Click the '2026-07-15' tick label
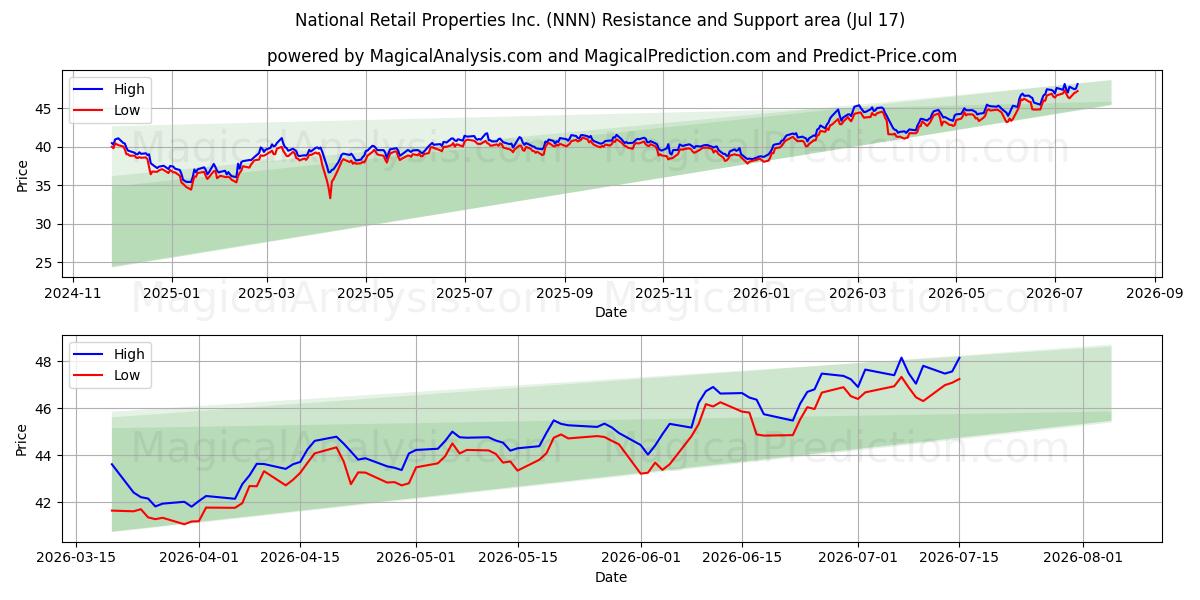Viewport: 1200px width, 600px height. pyautogui.click(x=959, y=558)
